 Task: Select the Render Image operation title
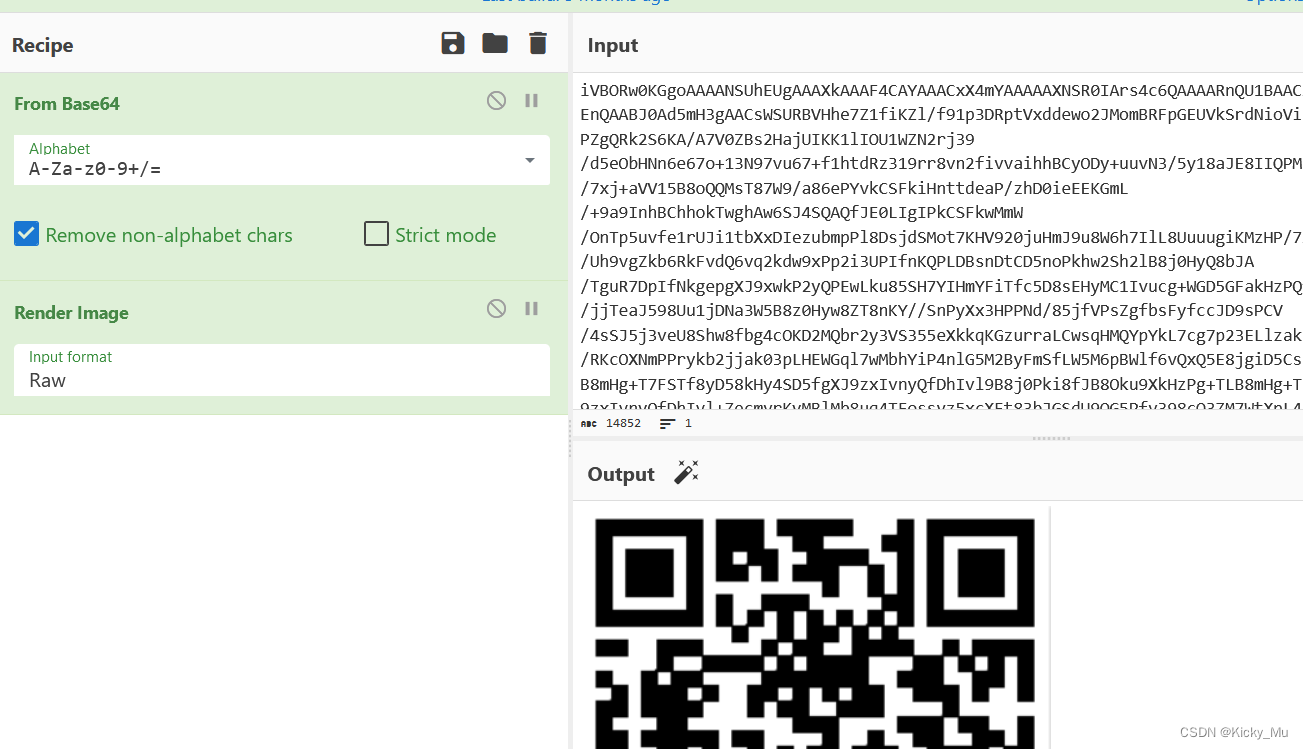tap(71, 313)
